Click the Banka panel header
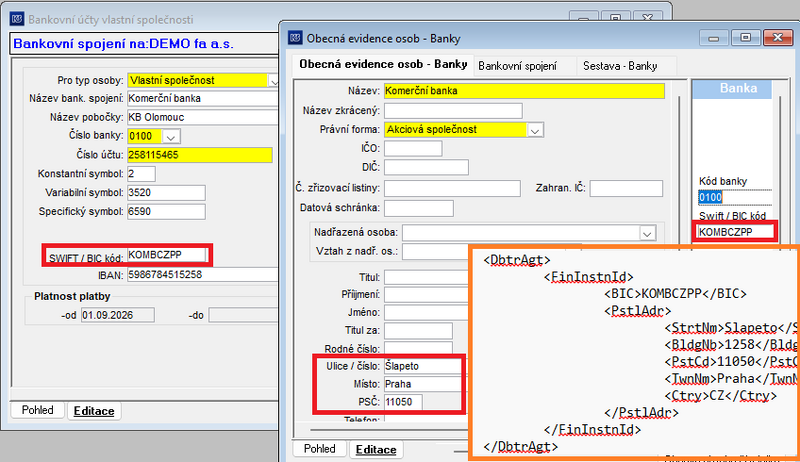Screen dimensions: 800x462 pyautogui.click(x=732, y=89)
